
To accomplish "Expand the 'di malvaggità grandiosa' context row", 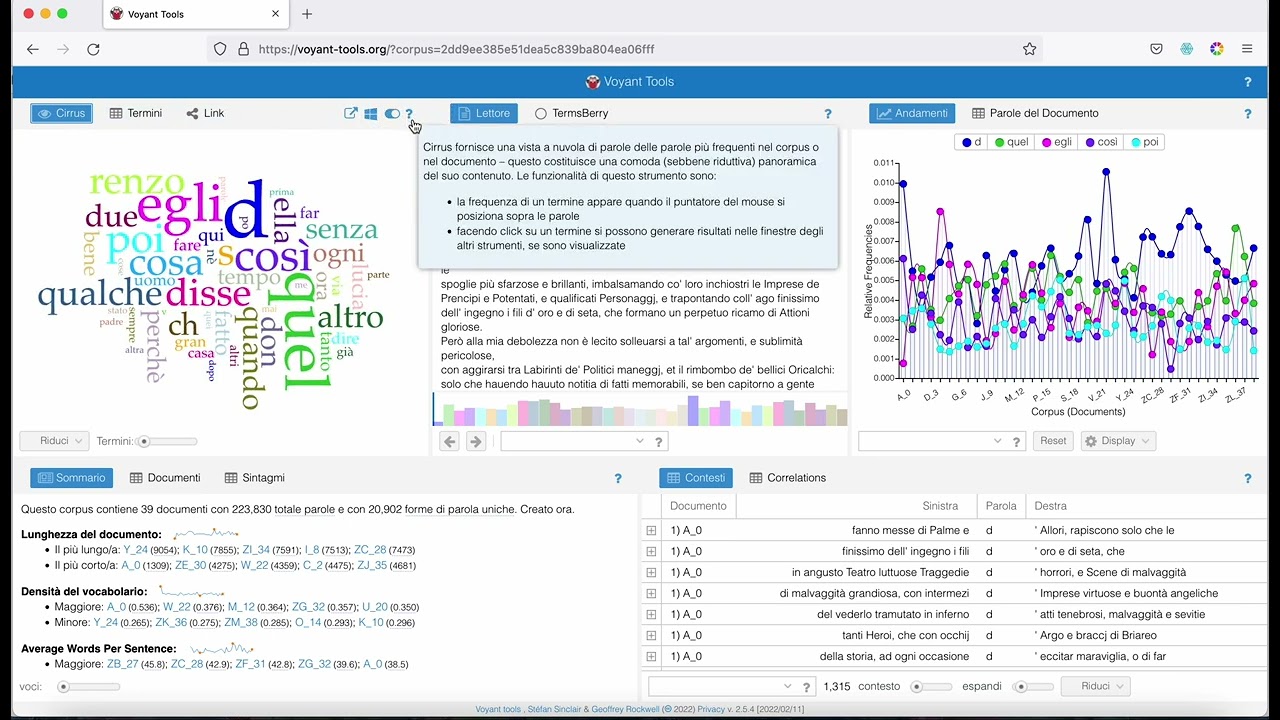I will tap(651, 594).
